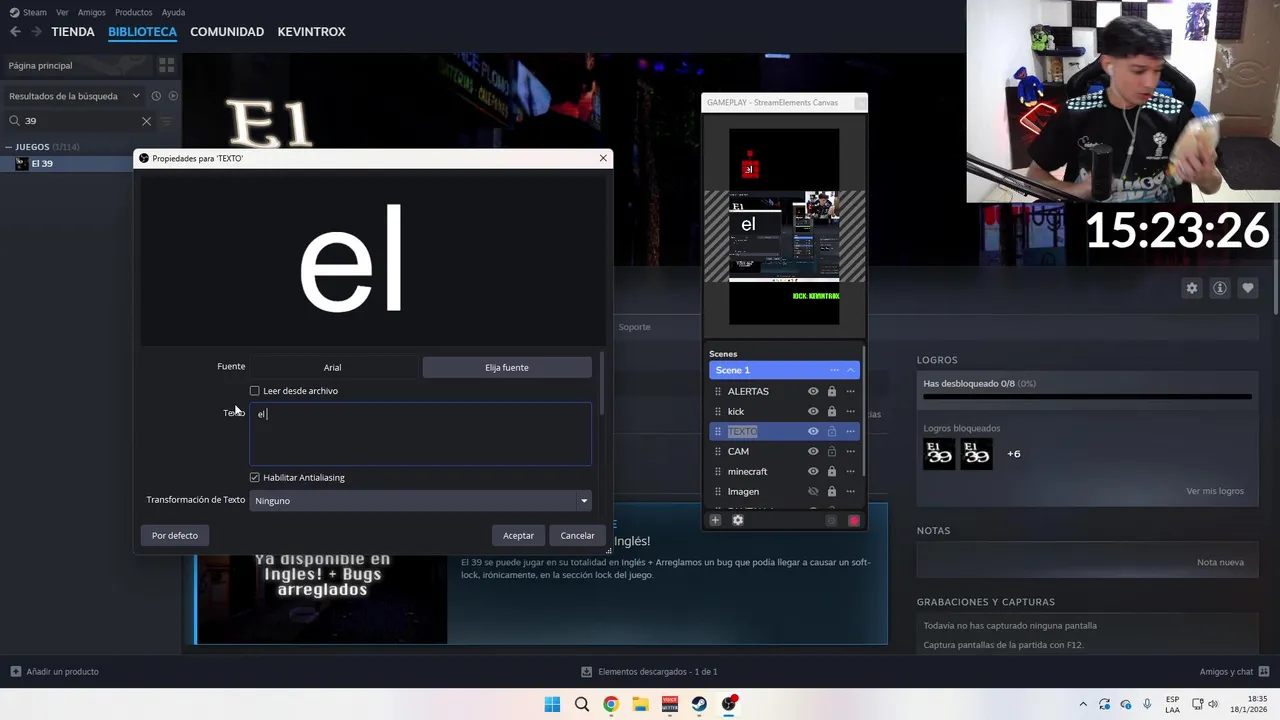Lock the TEXTO layer
Screen dimensions: 1280x720
[x=831, y=432]
